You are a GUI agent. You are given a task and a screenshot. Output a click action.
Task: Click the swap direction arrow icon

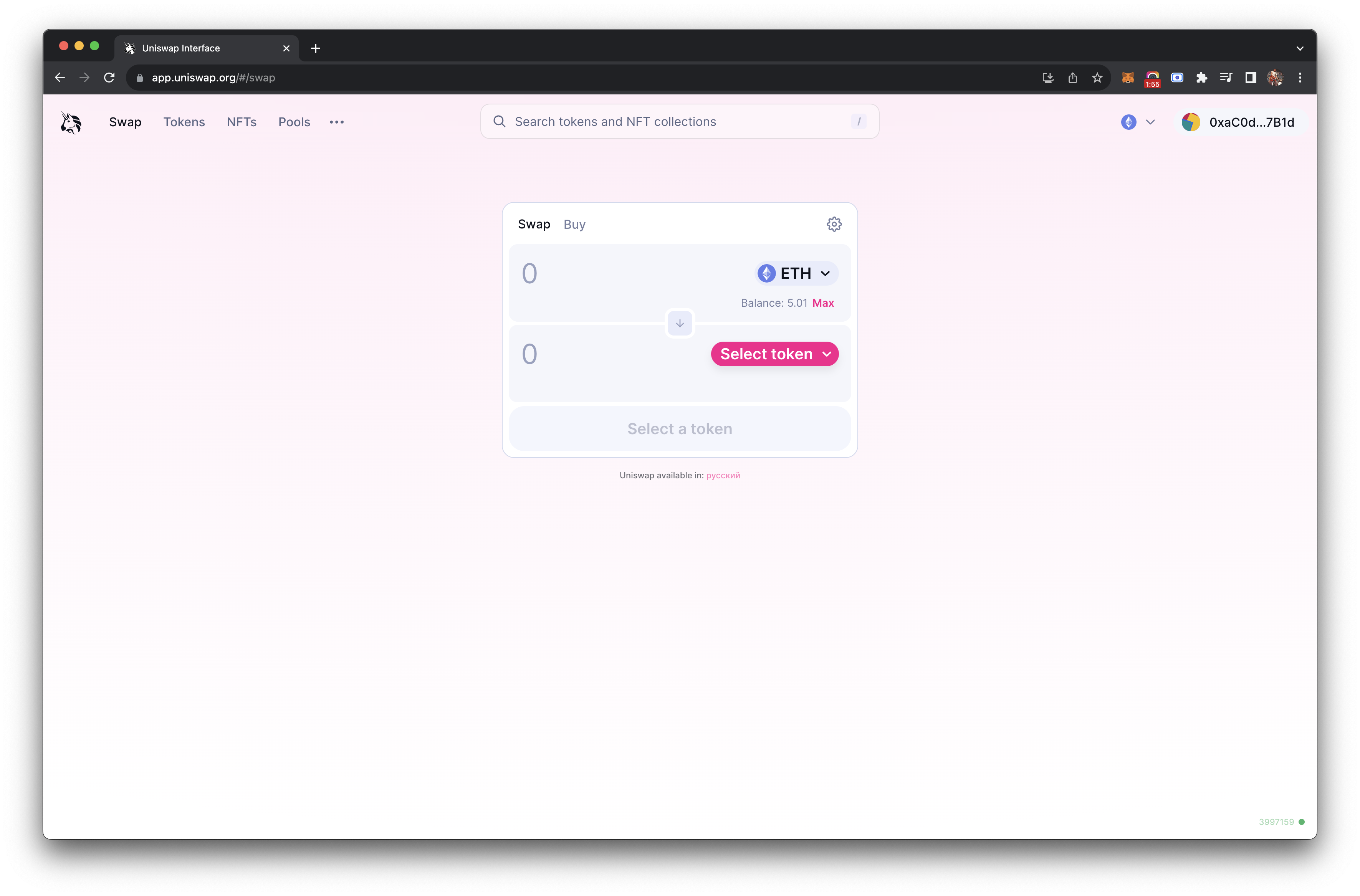coord(680,323)
